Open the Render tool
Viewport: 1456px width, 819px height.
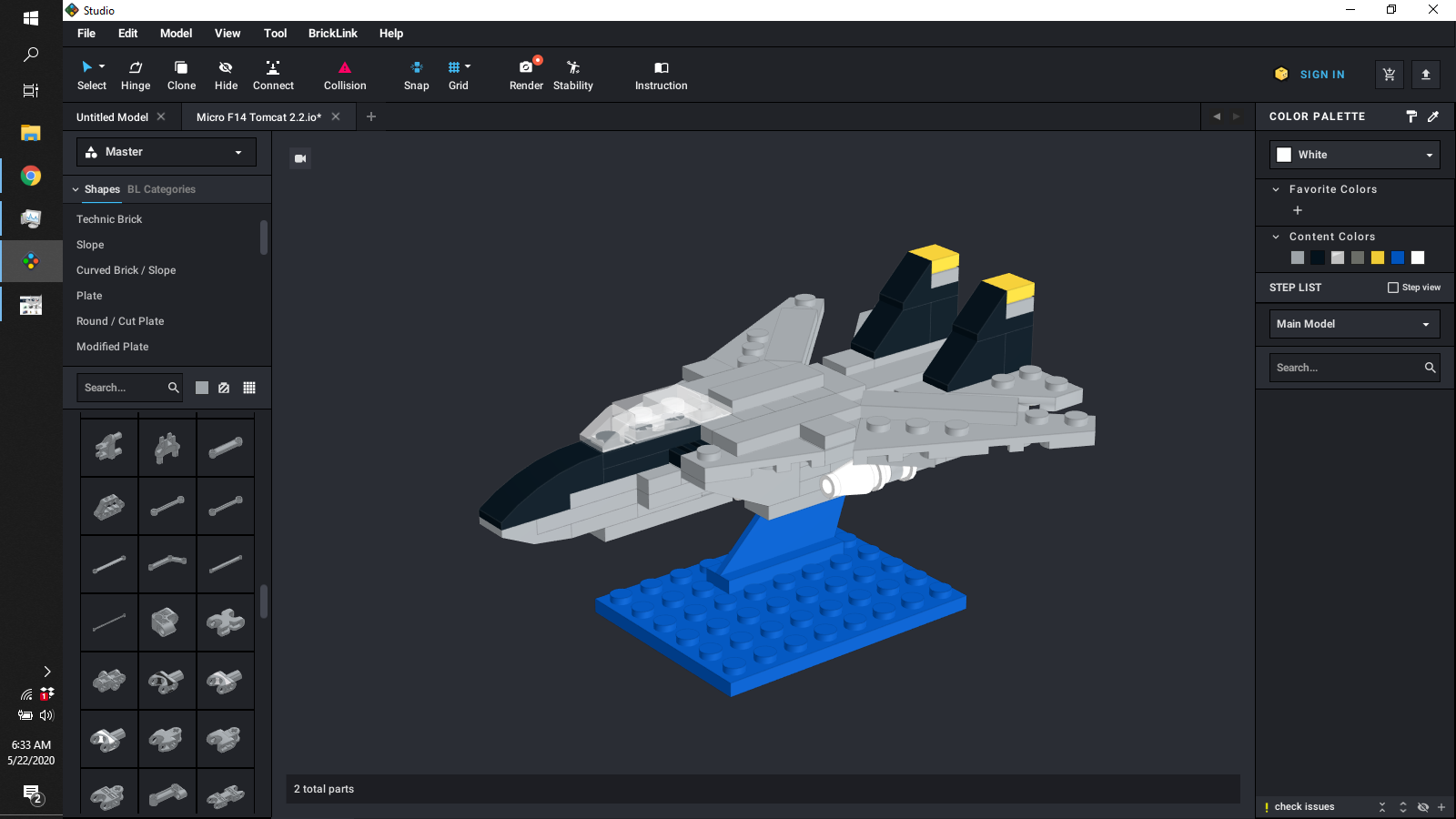pyautogui.click(x=526, y=76)
